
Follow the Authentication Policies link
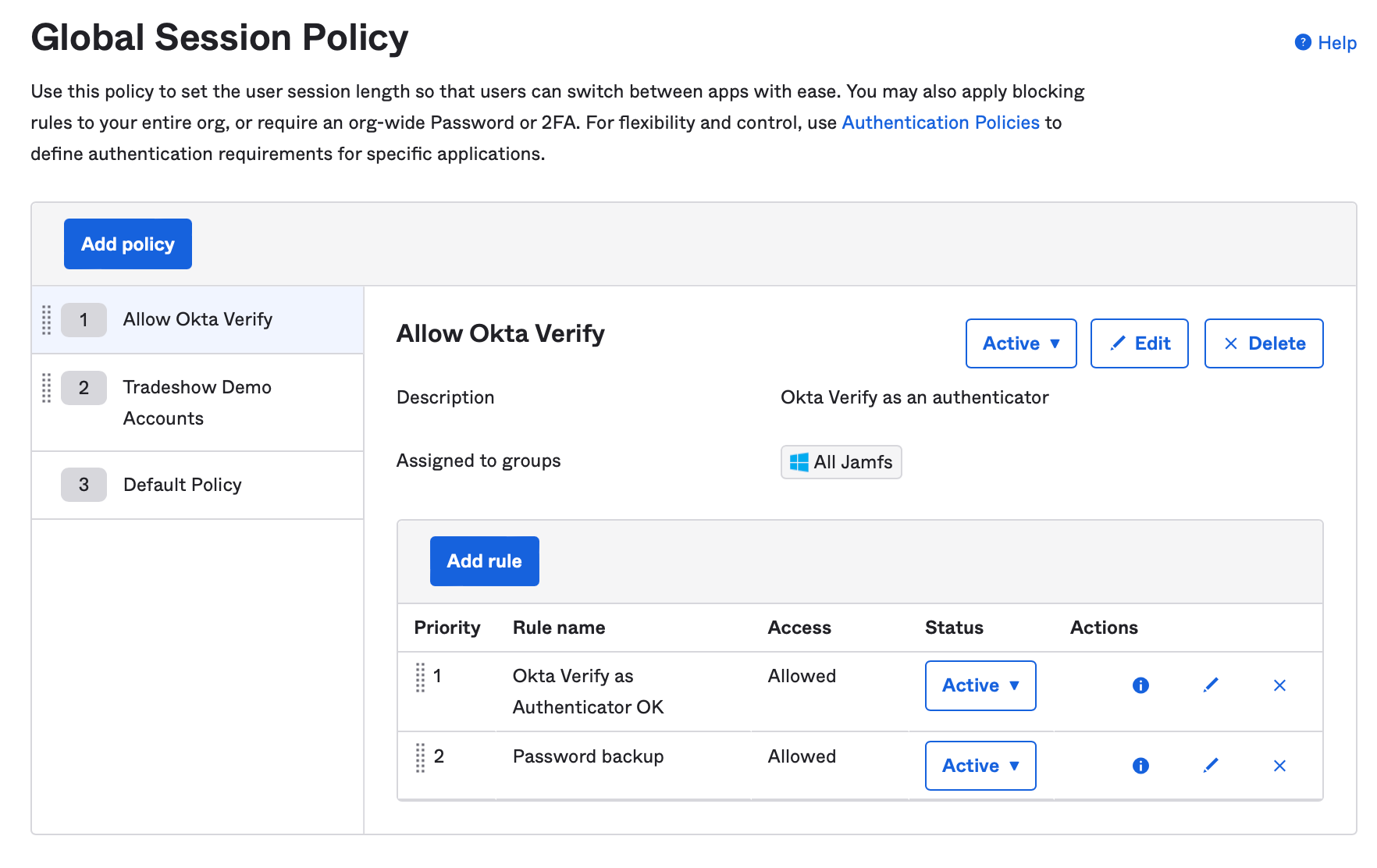[x=941, y=123]
